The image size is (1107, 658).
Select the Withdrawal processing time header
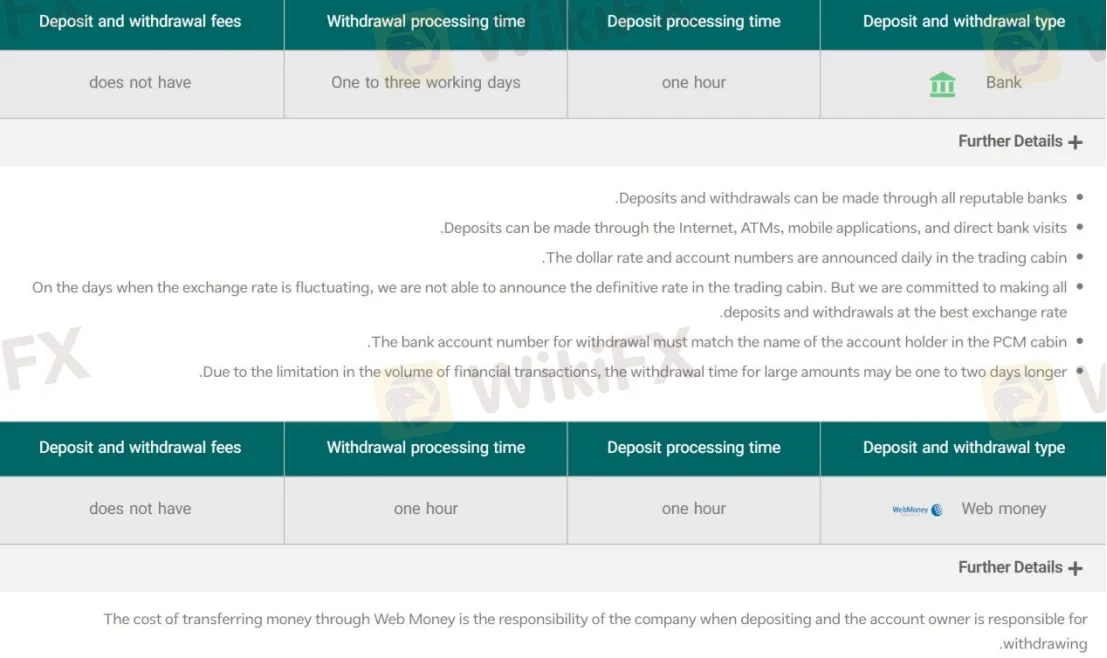point(425,20)
